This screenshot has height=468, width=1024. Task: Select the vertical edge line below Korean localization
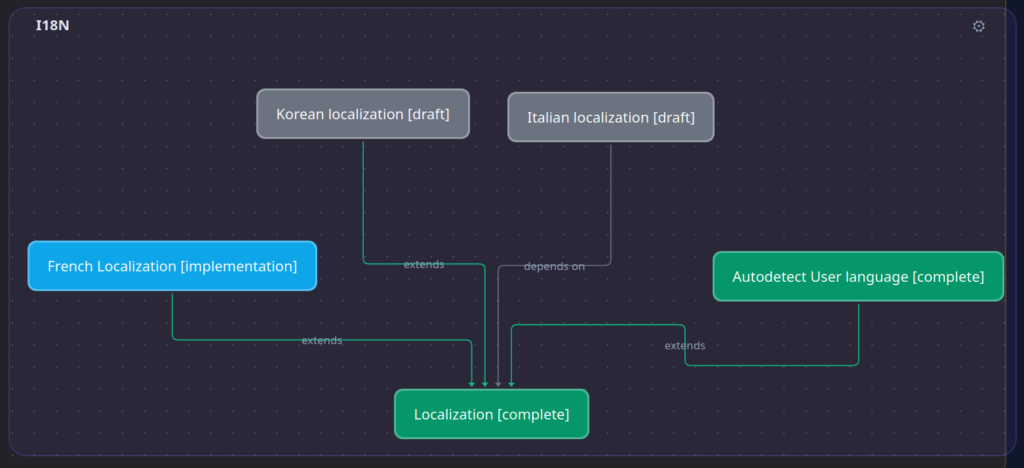(x=363, y=200)
